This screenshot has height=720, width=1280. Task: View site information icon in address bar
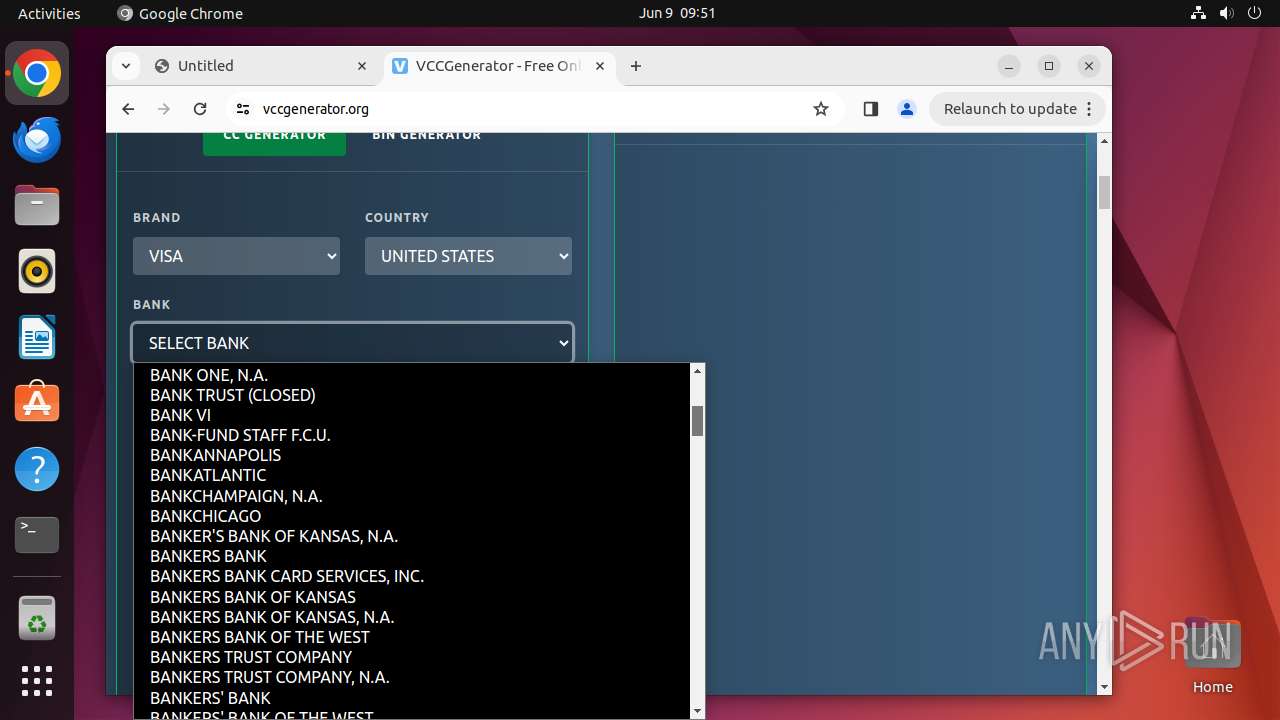coord(242,109)
